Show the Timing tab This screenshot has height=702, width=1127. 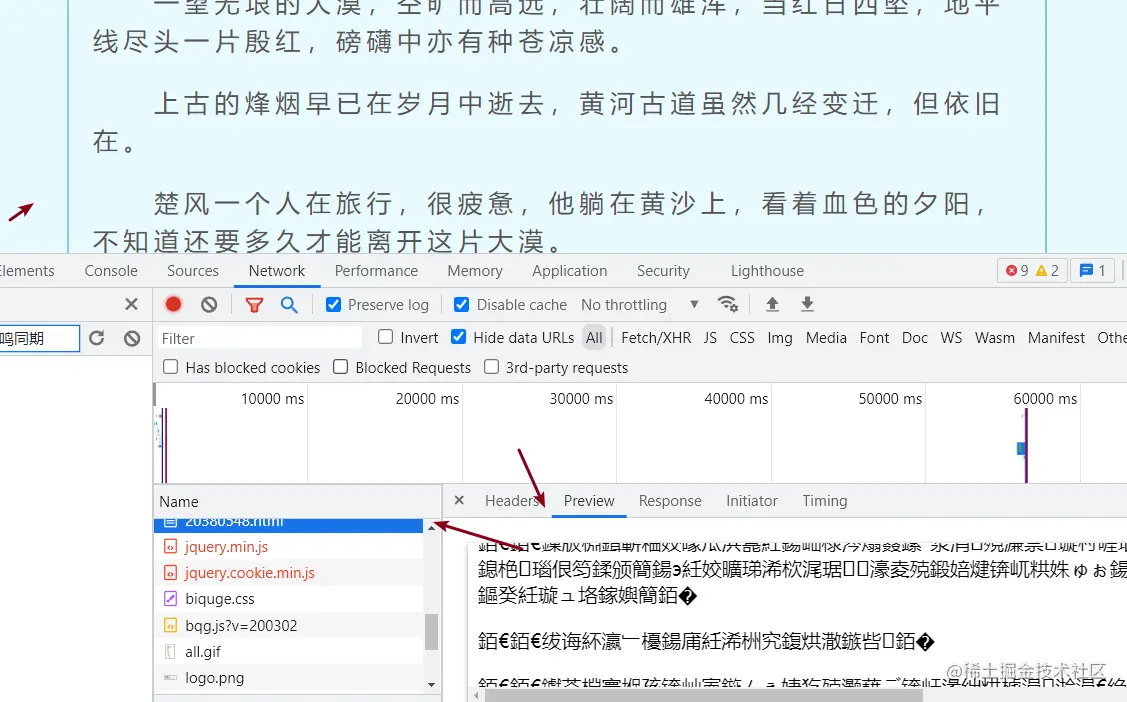[824, 501]
